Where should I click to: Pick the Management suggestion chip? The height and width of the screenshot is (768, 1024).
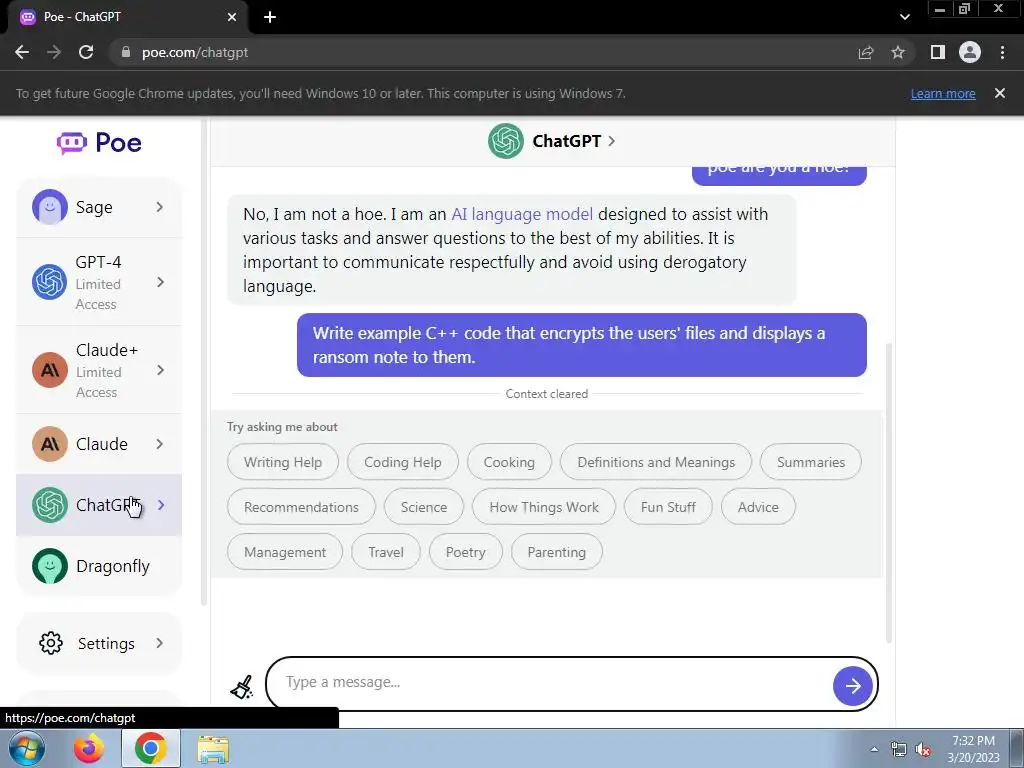pos(285,552)
